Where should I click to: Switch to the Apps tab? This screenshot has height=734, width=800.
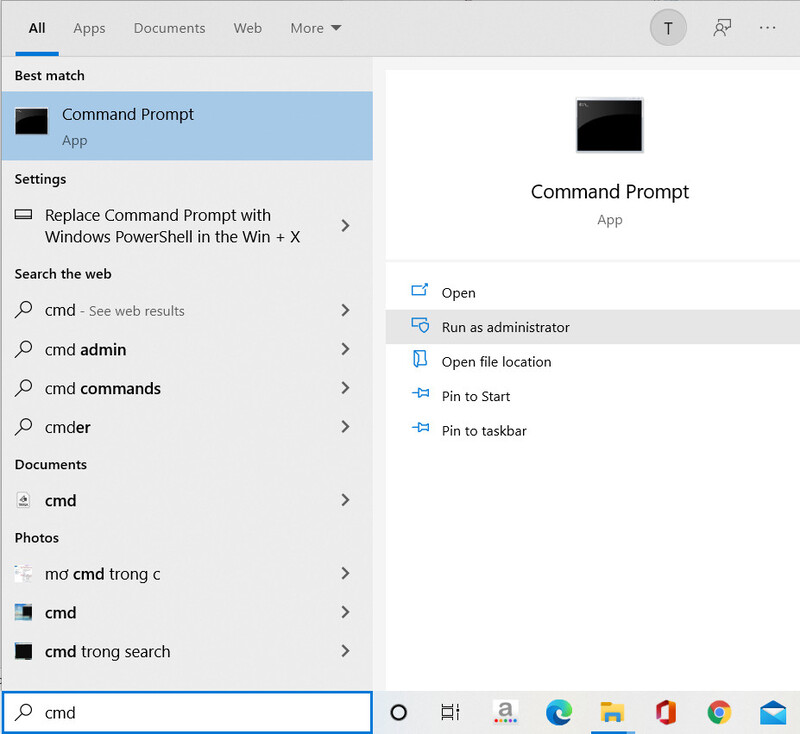tap(89, 28)
